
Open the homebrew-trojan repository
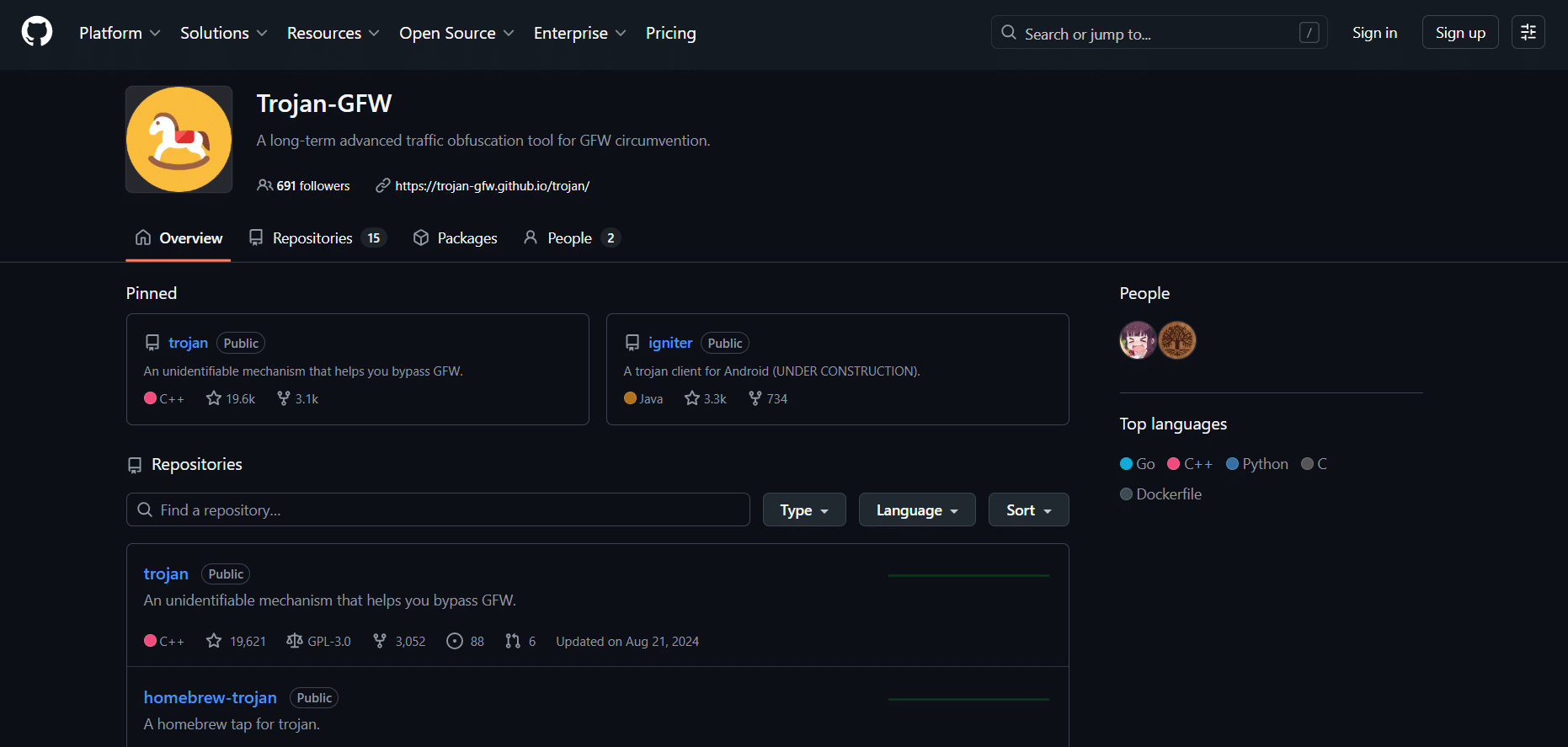211,697
